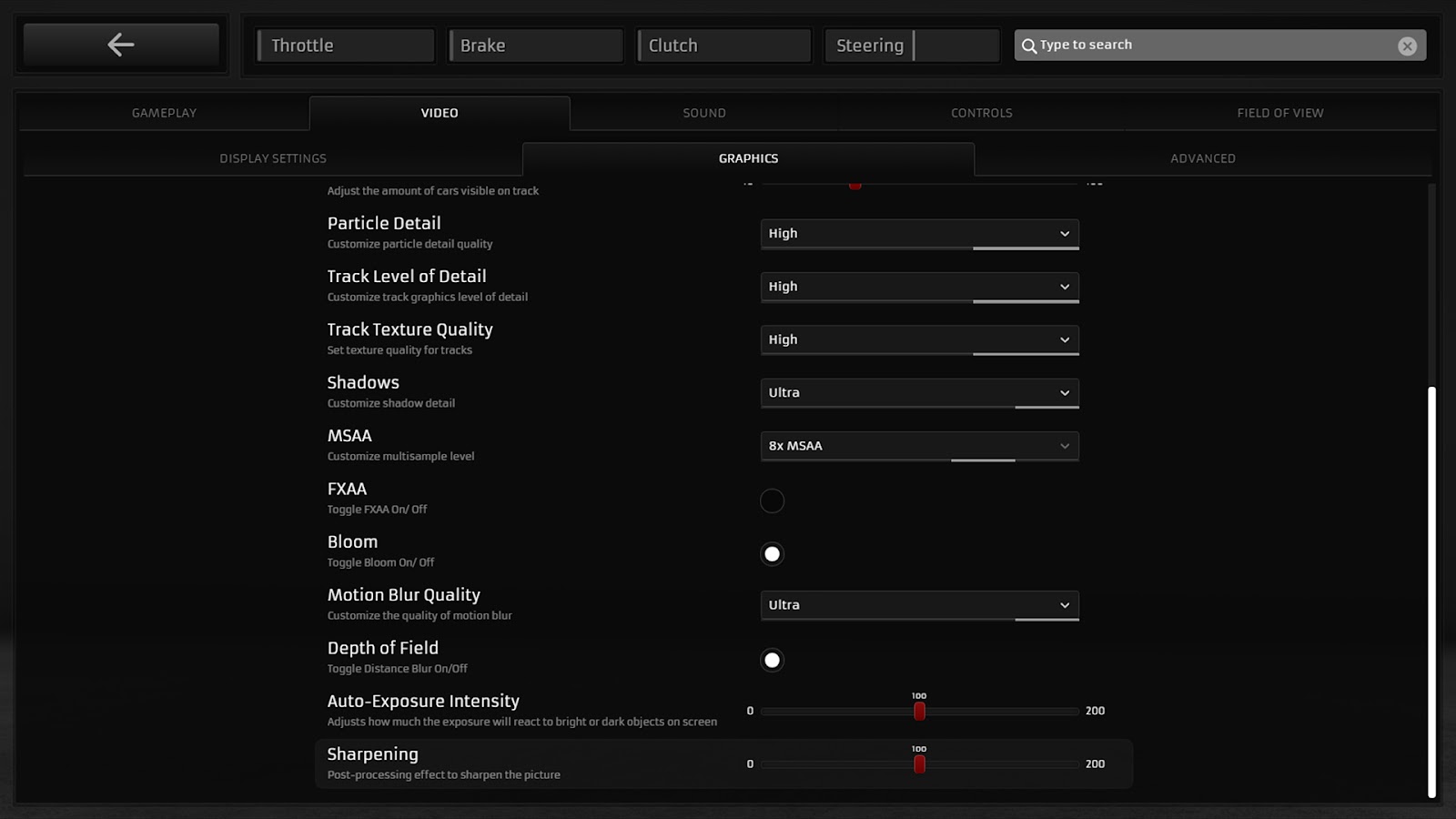1456x819 pixels.
Task: Click the Auto-Exposure Intensity label
Action: click(423, 701)
